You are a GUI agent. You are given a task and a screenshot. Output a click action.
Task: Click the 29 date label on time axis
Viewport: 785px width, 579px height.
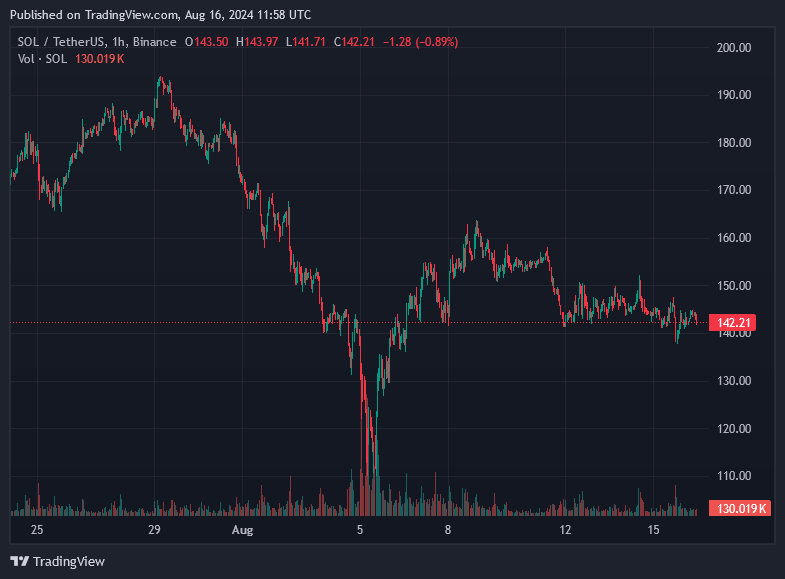tap(154, 529)
